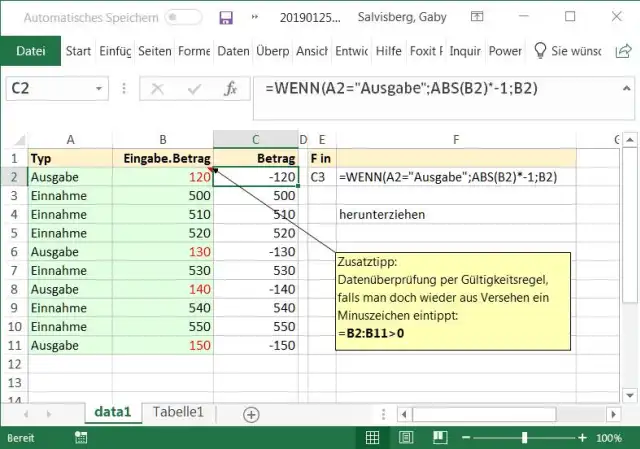Toggle the Automatisches Speichern switch
This screenshot has width=640, height=449.
[x=183, y=17]
